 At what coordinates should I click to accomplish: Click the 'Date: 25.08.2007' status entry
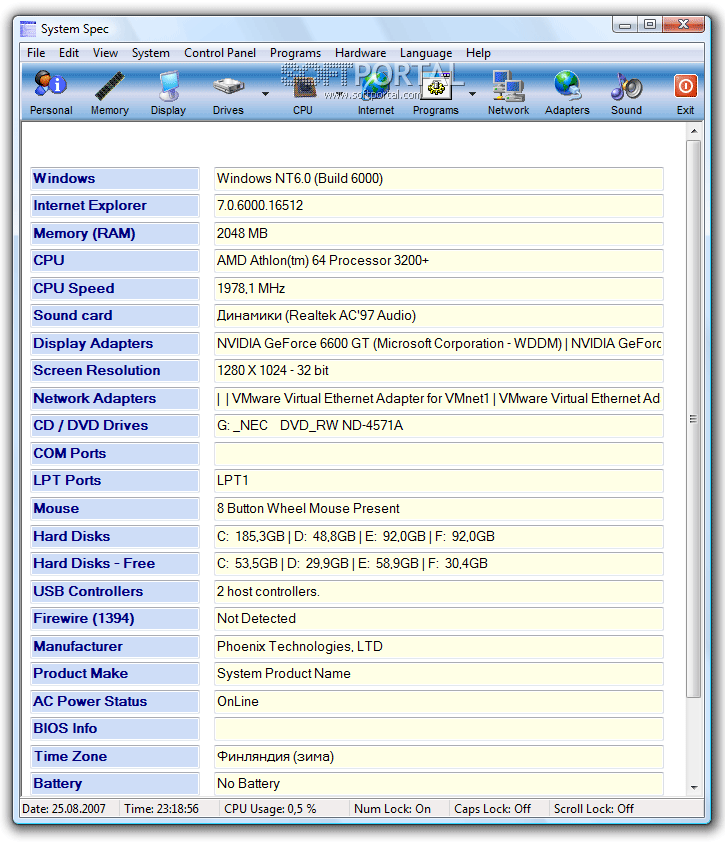click(x=64, y=809)
